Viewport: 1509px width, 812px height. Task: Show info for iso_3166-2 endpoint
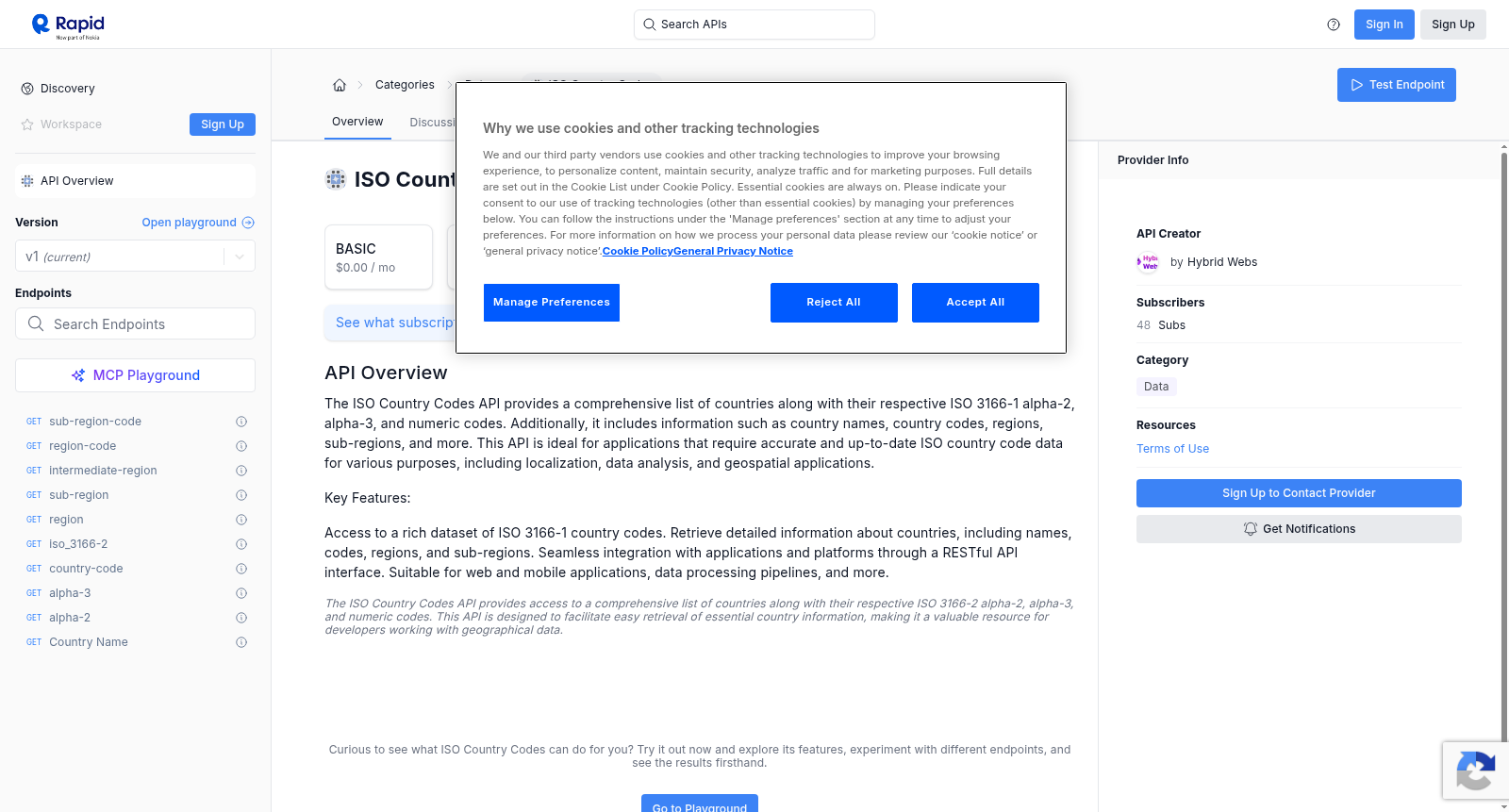(241, 544)
